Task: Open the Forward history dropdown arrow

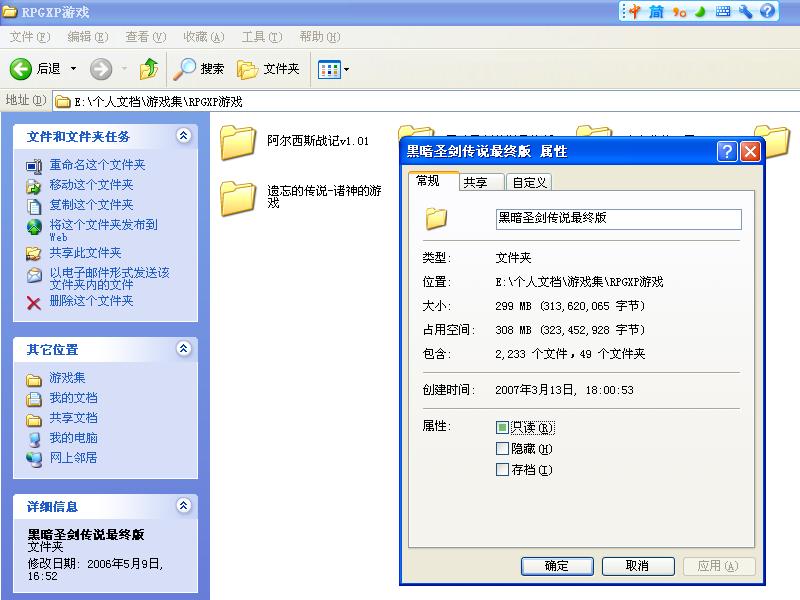Action: tap(124, 68)
